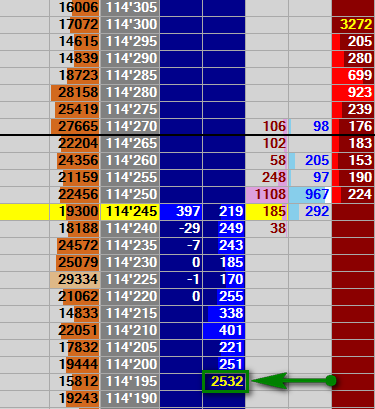Image resolution: width=375 pixels, height=409 pixels.
Task: Select the volume value 17072
Action: point(75,24)
